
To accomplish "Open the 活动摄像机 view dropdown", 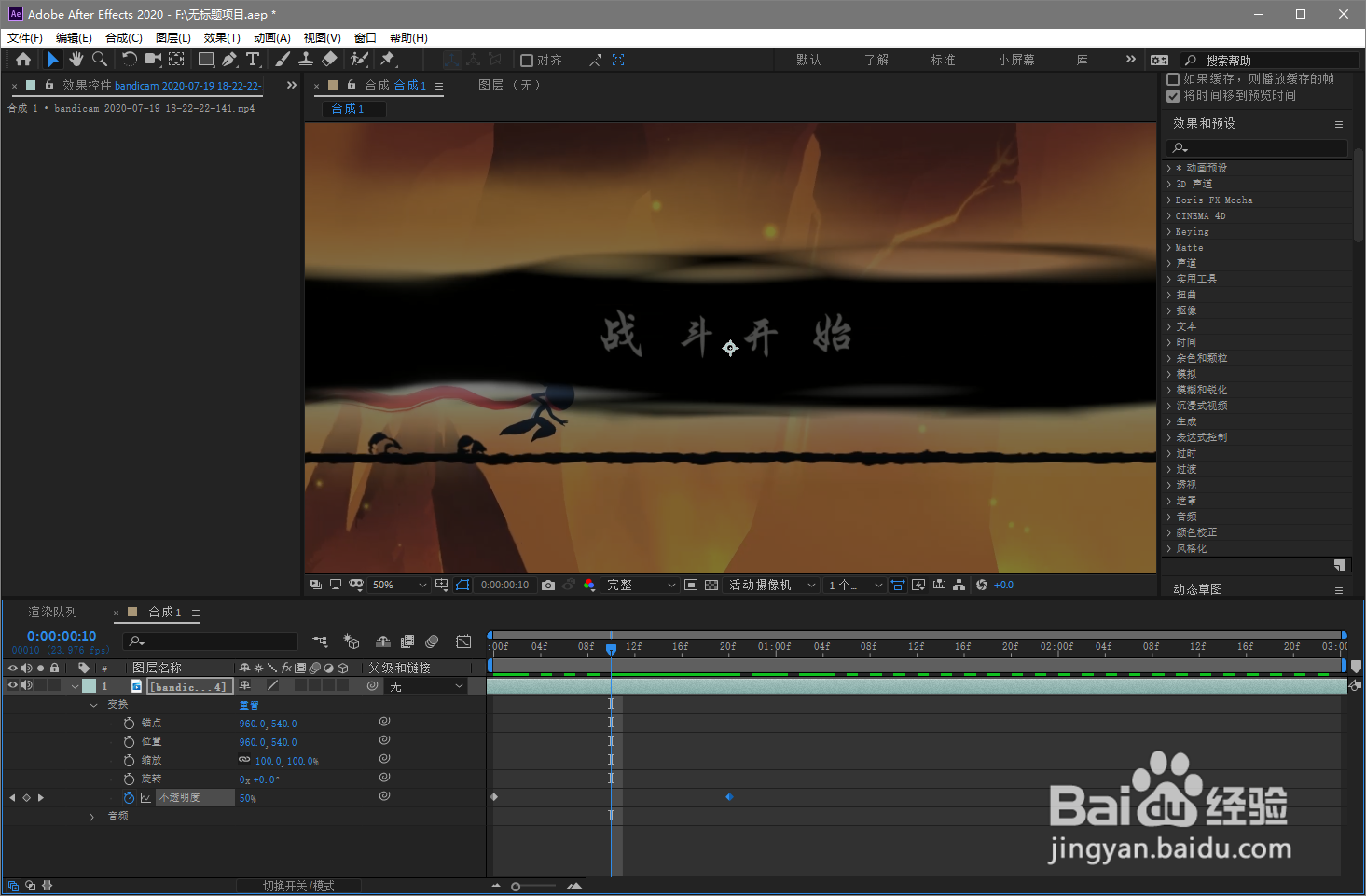I will [772, 585].
